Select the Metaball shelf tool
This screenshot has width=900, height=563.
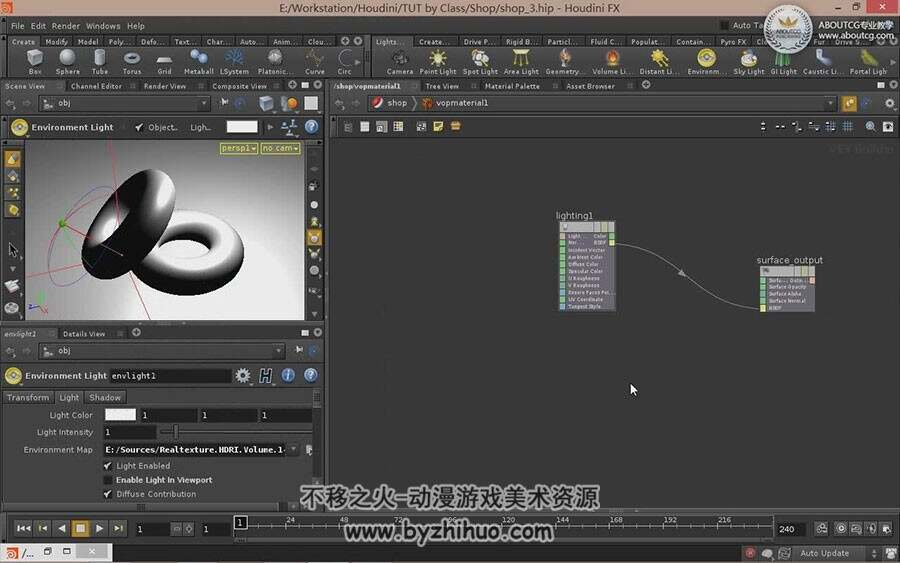coord(199,61)
